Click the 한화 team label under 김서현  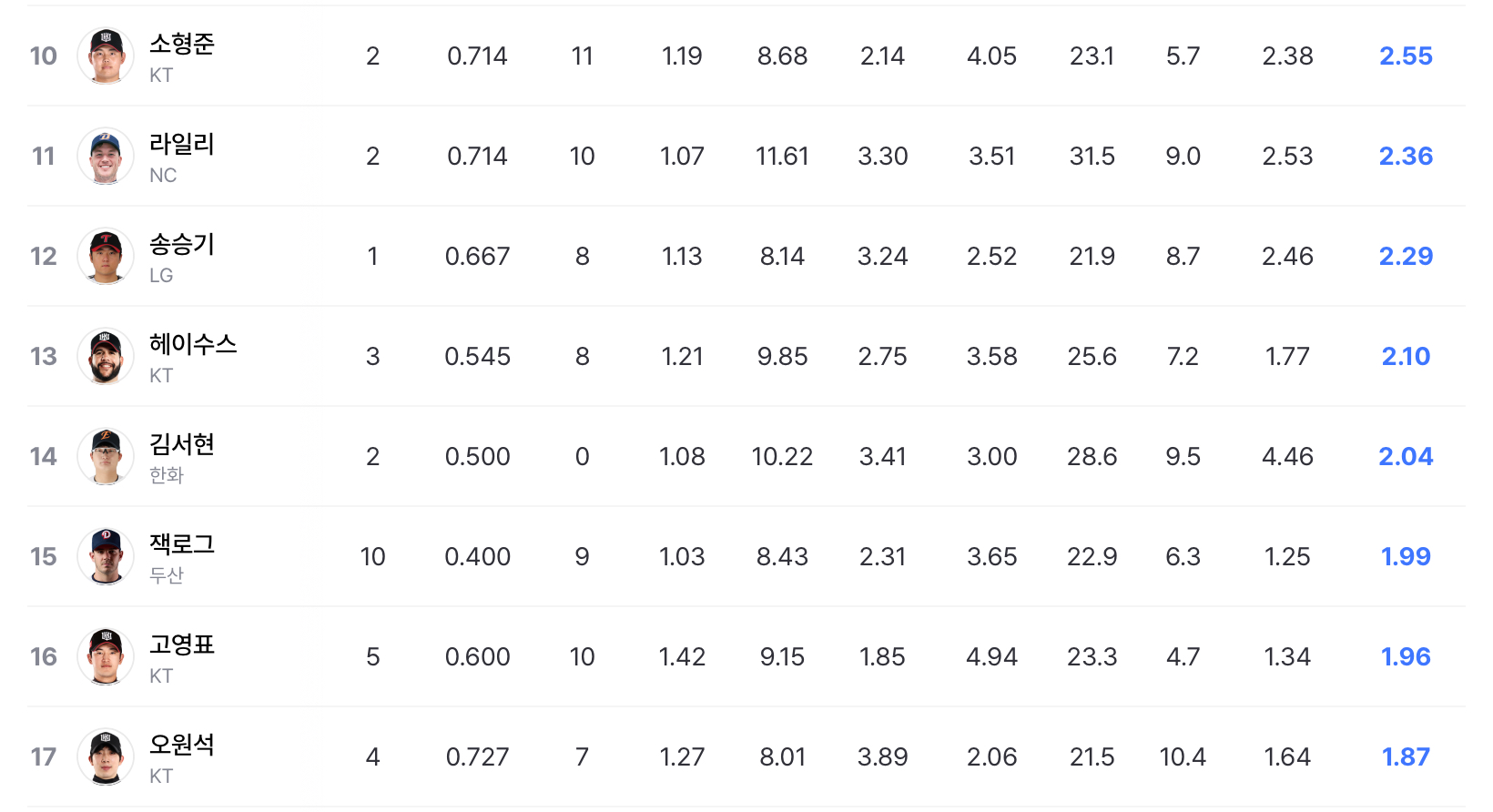(x=167, y=475)
